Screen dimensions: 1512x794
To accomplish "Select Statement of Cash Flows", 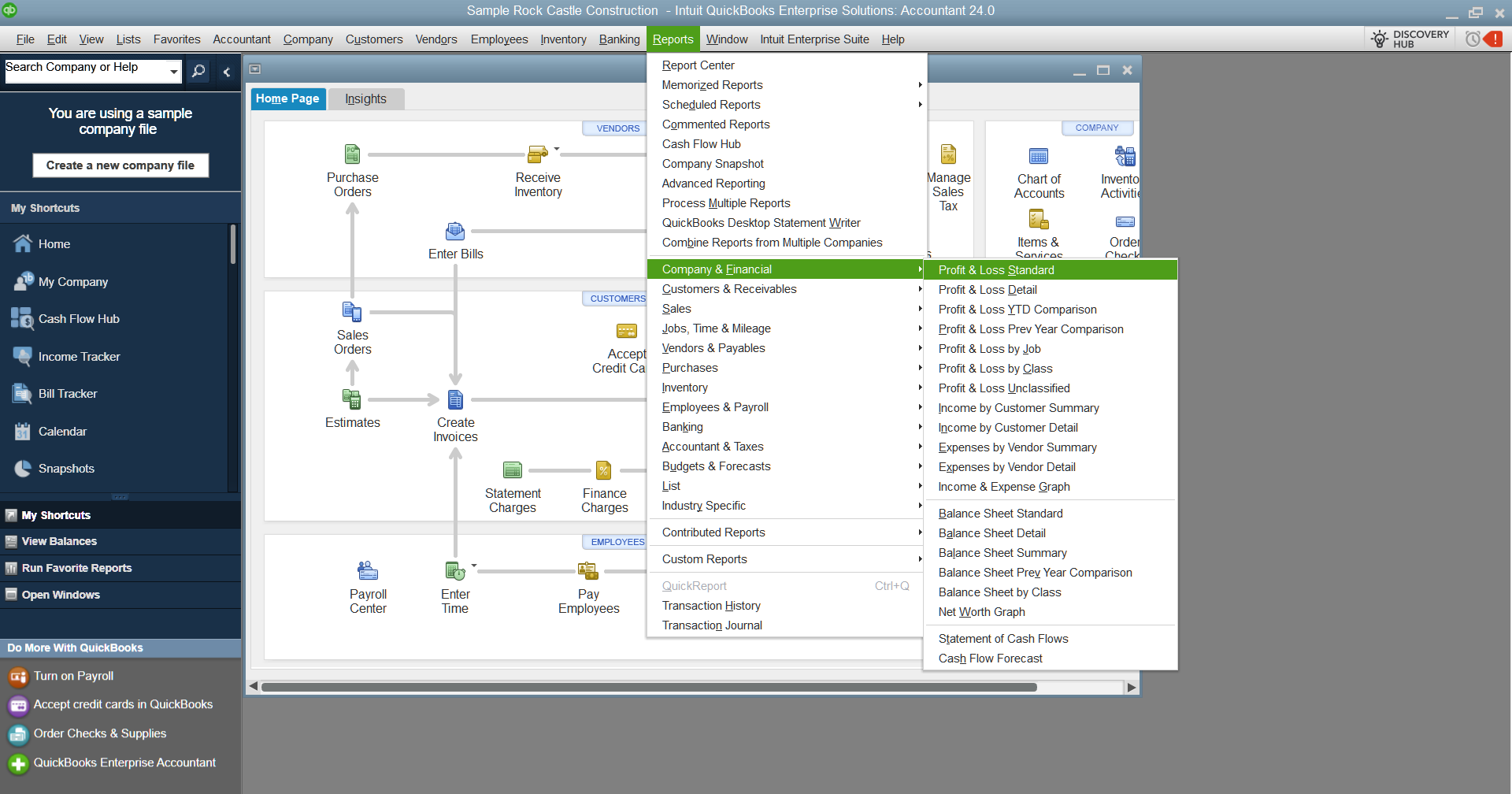I will point(1051,639).
